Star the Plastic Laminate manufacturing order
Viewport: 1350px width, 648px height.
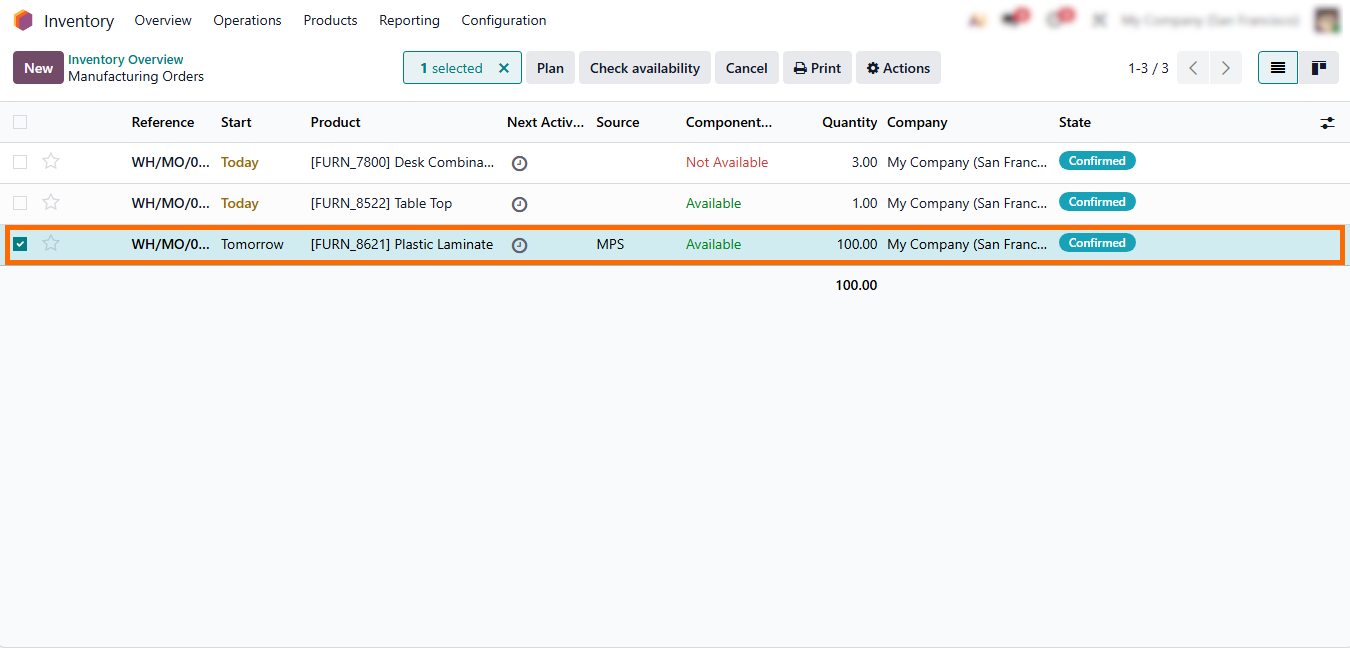pyautogui.click(x=51, y=243)
